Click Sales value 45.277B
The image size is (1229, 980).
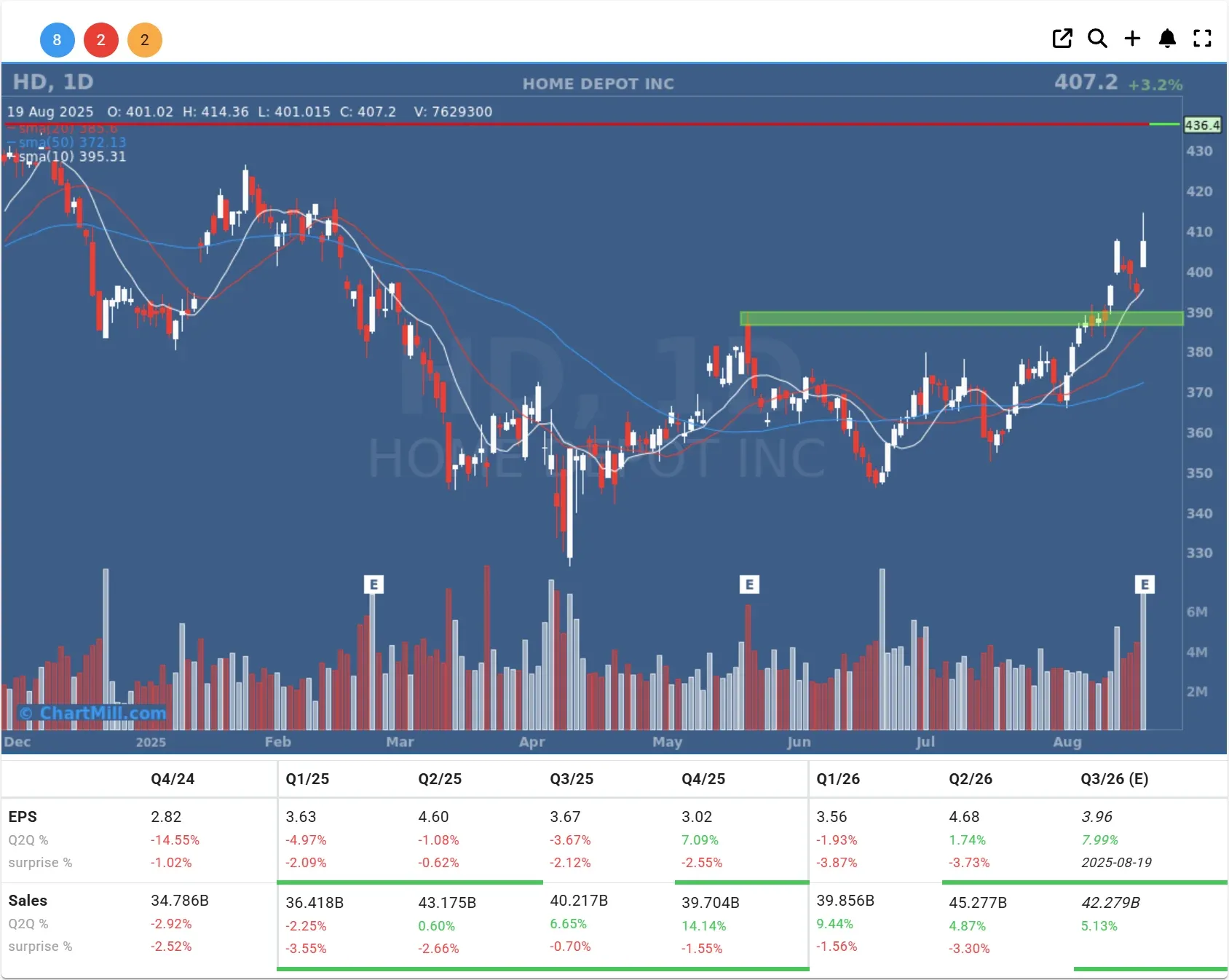[x=978, y=903]
